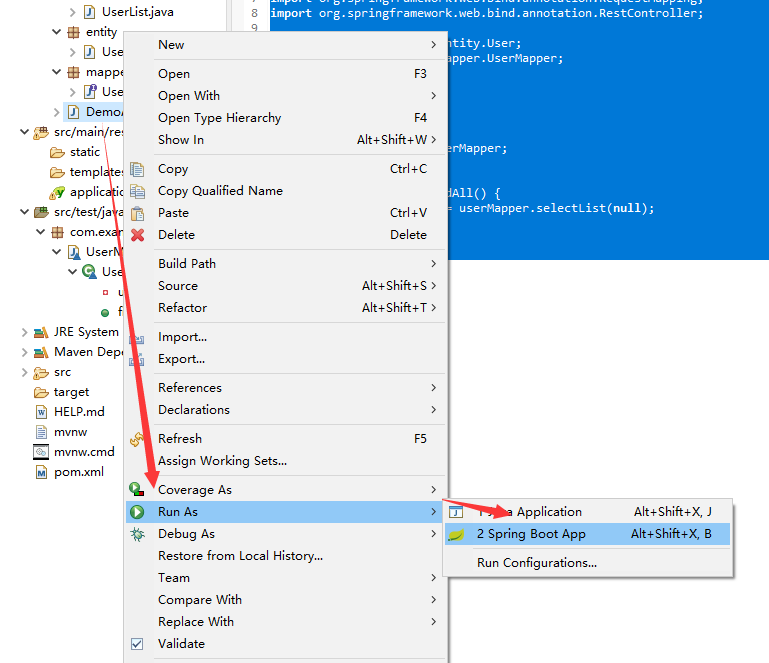
Task: Click the static folder icon
Action: tap(57, 153)
